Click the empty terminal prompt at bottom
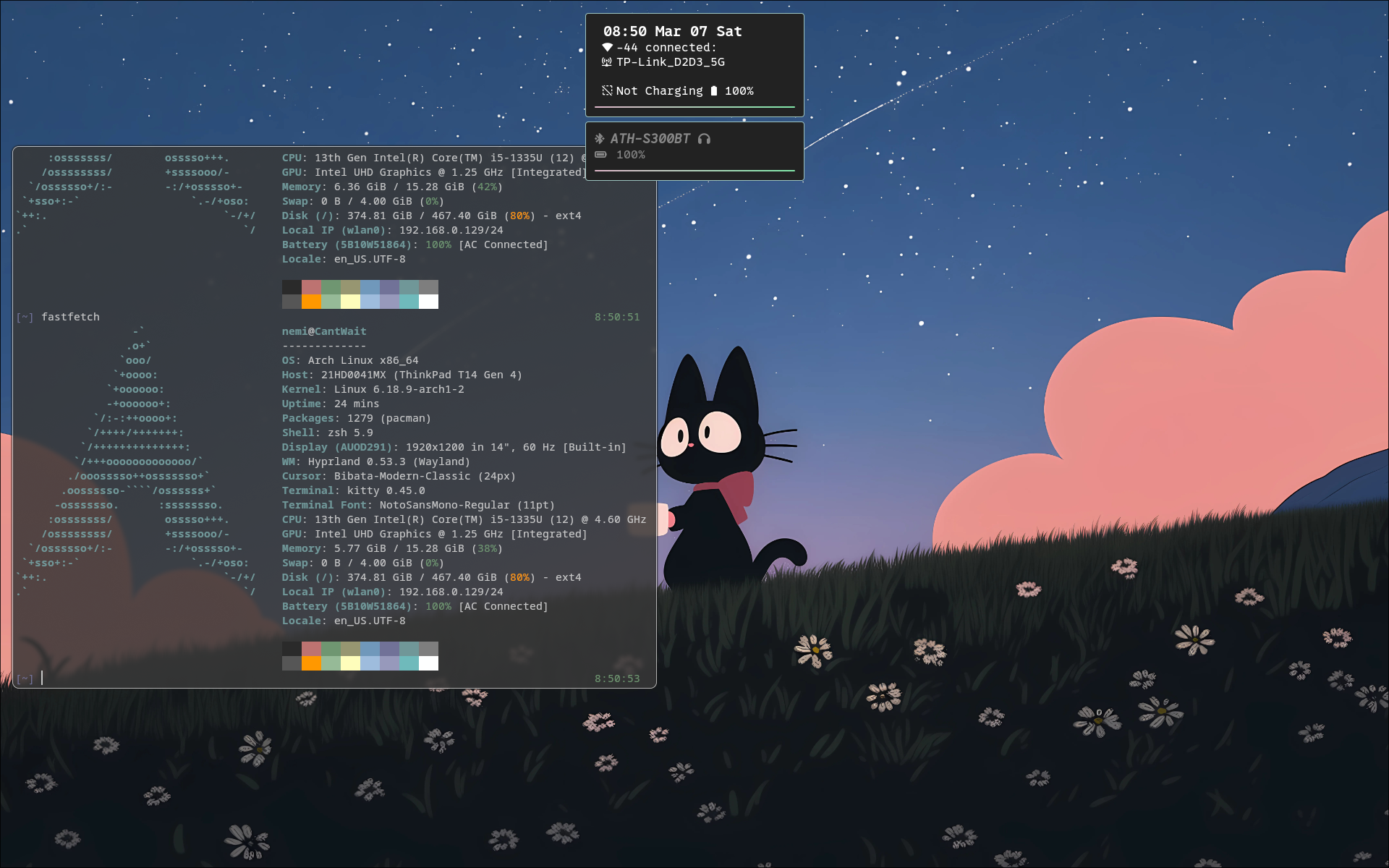Image resolution: width=1389 pixels, height=868 pixels. pyautogui.click(x=42, y=678)
